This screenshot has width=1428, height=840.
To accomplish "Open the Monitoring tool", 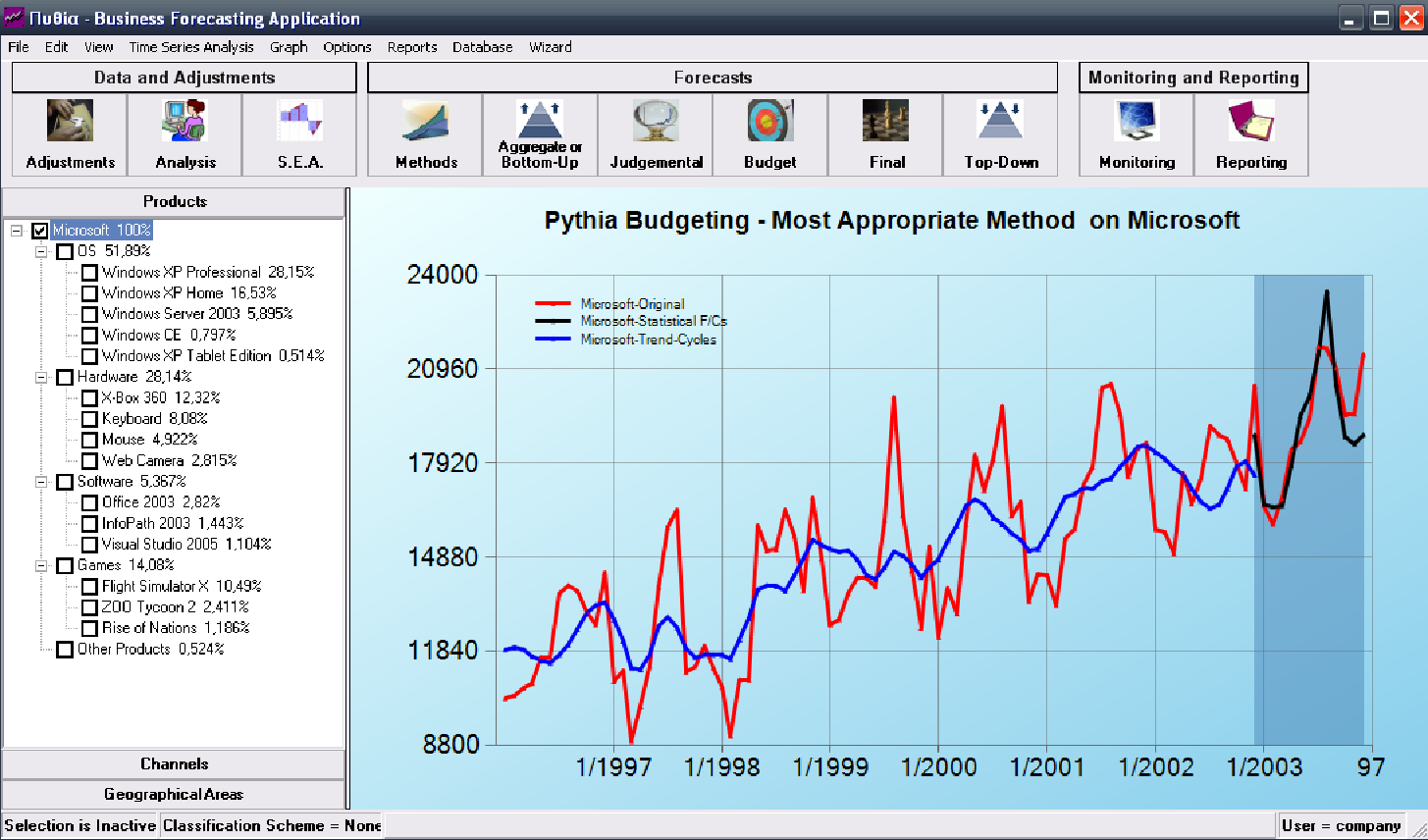I will (1137, 134).
